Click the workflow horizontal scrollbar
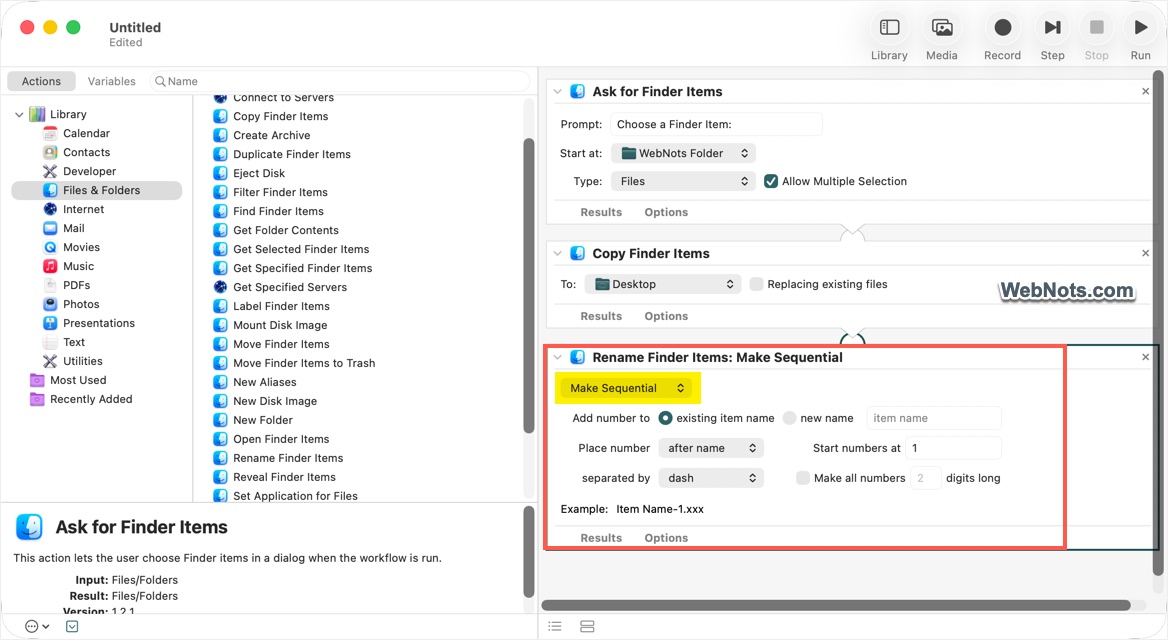Screen dimensions: 1168x640 (836, 605)
